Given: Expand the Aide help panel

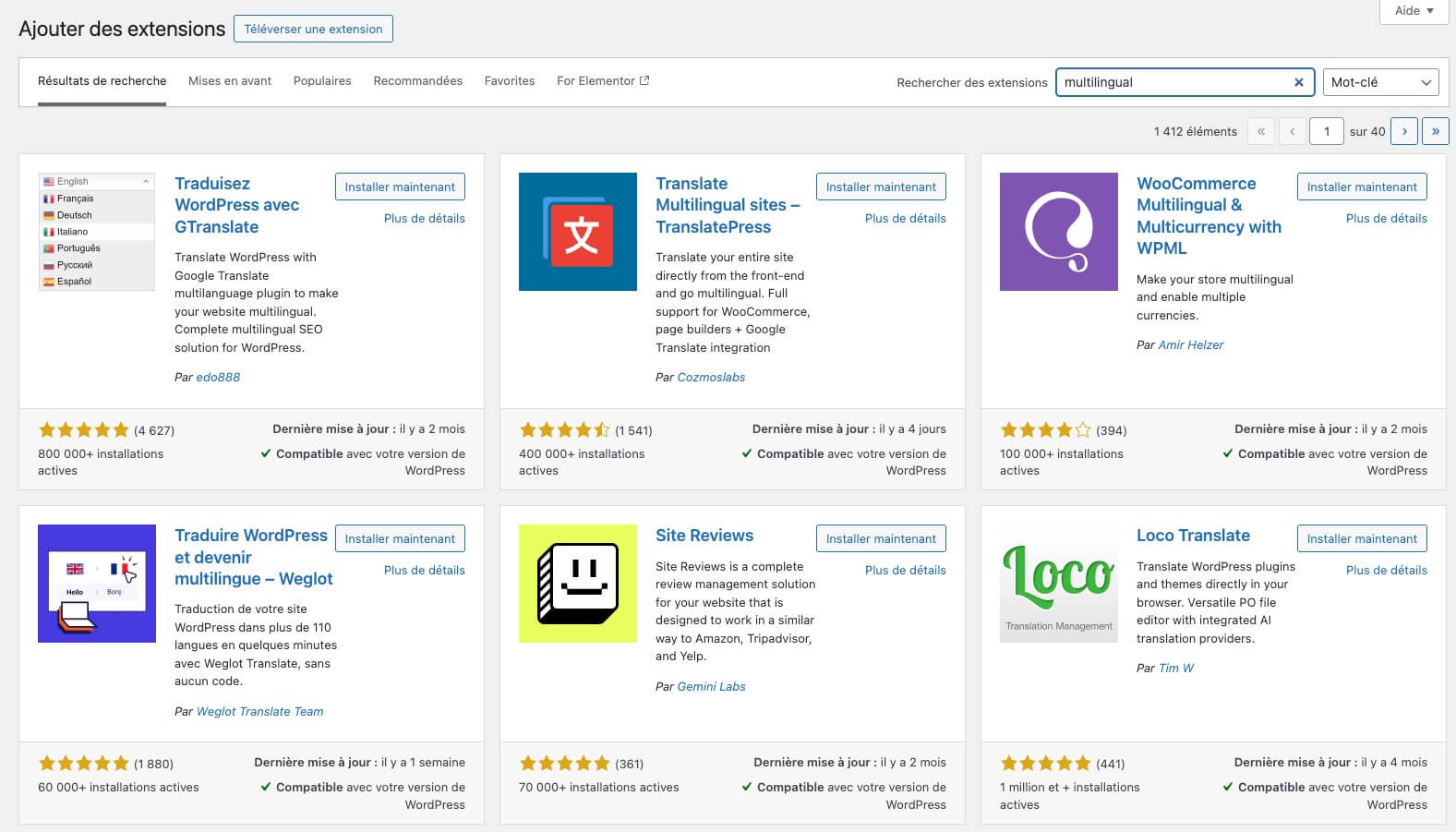Looking at the screenshot, I should (x=1414, y=11).
